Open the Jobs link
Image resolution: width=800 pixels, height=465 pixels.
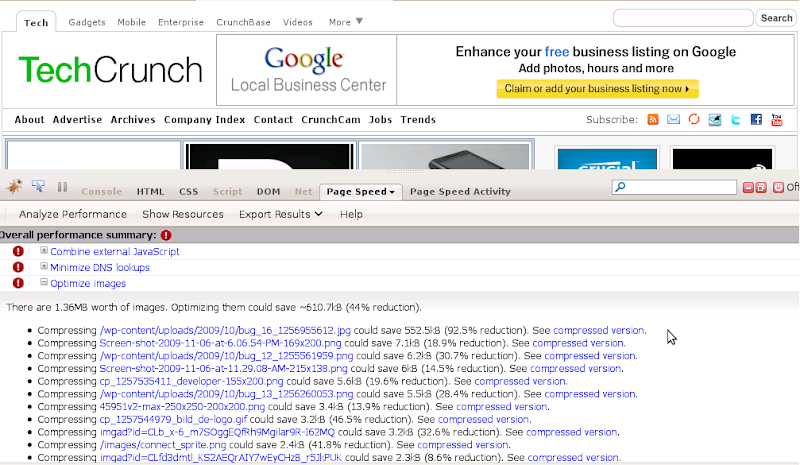(380, 119)
